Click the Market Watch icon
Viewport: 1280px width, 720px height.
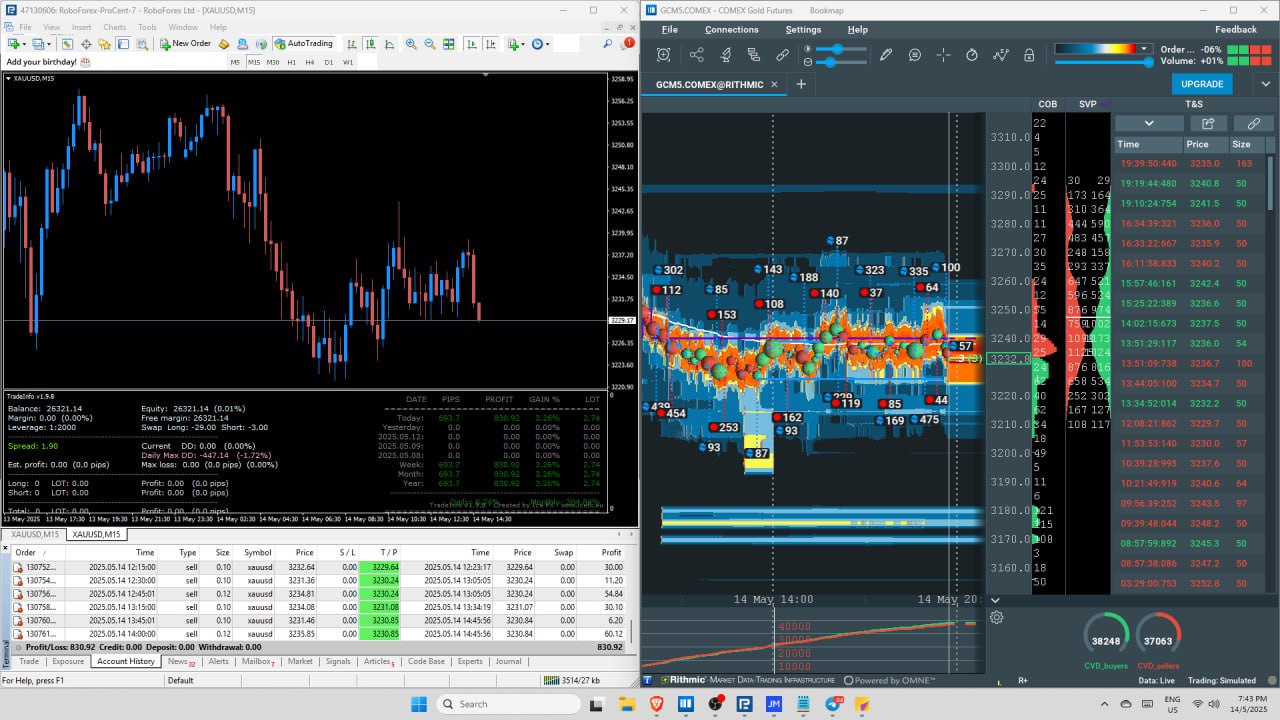[68, 44]
